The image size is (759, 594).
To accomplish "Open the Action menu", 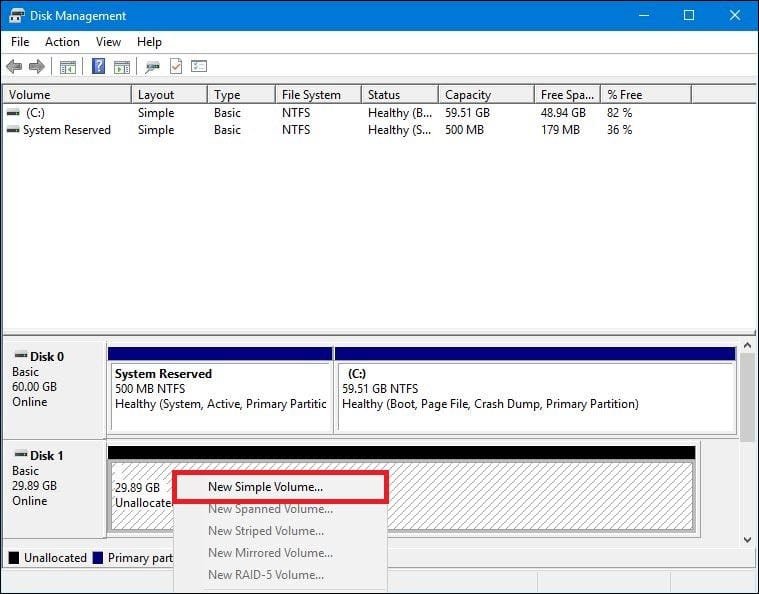I will (62, 42).
